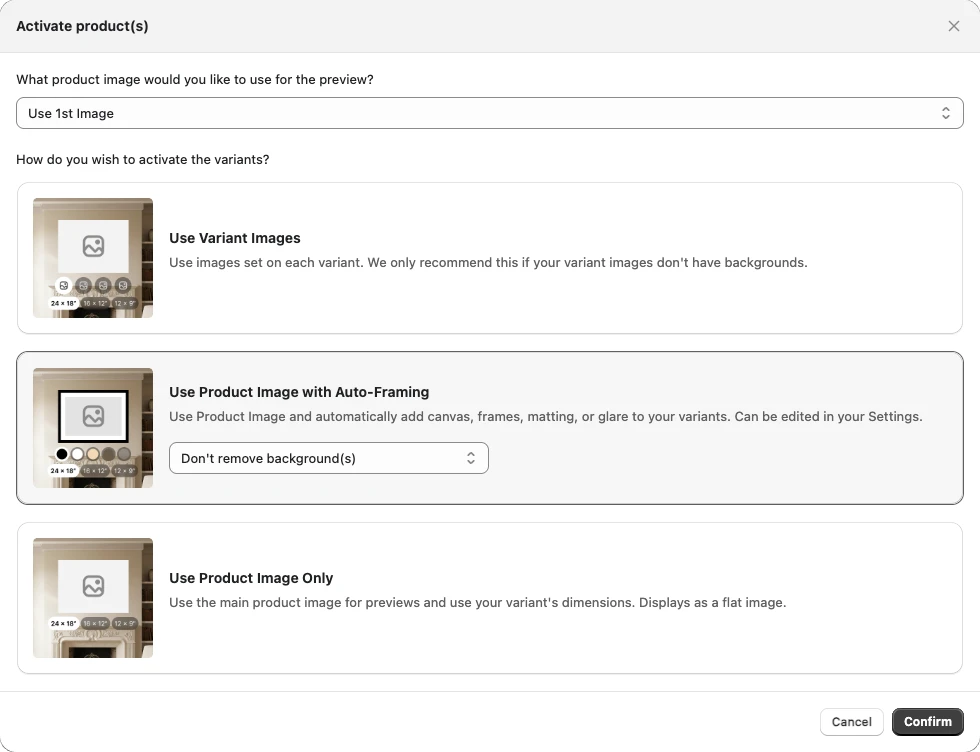Click the Variant Images preview thumbnail

point(93,258)
